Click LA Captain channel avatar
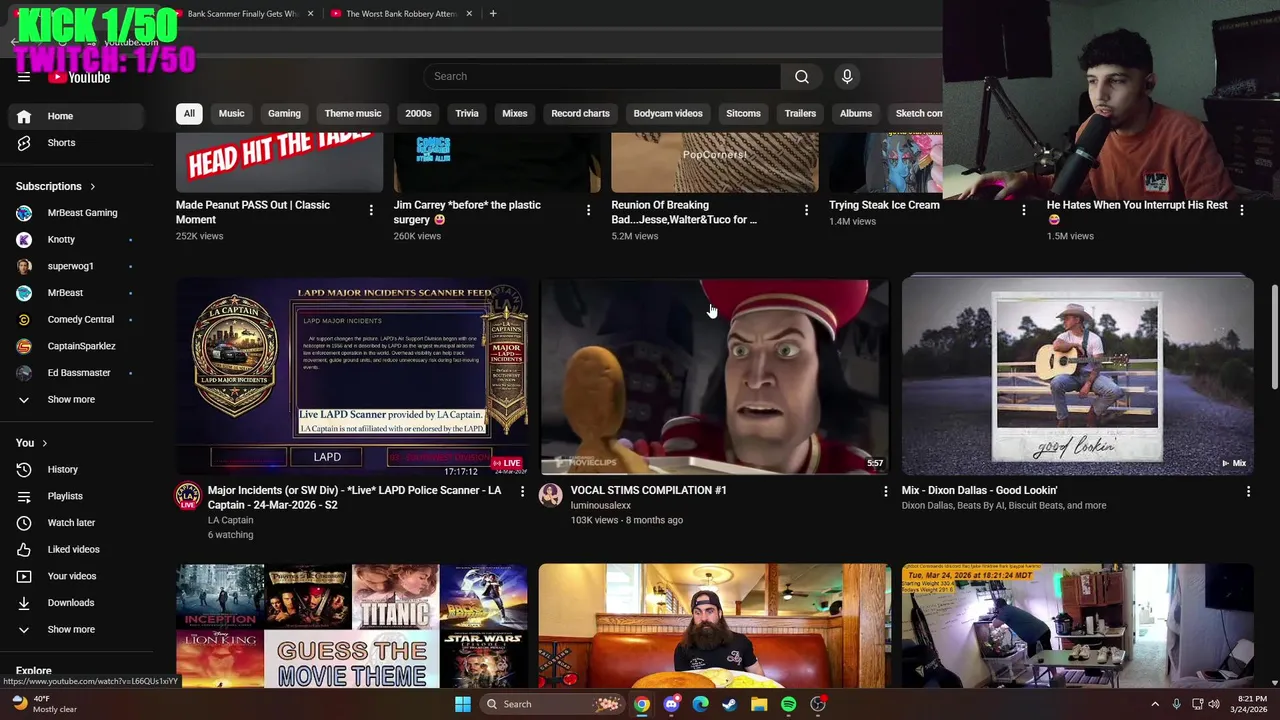This screenshot has width=1280, height=720. tap(188, 496)
